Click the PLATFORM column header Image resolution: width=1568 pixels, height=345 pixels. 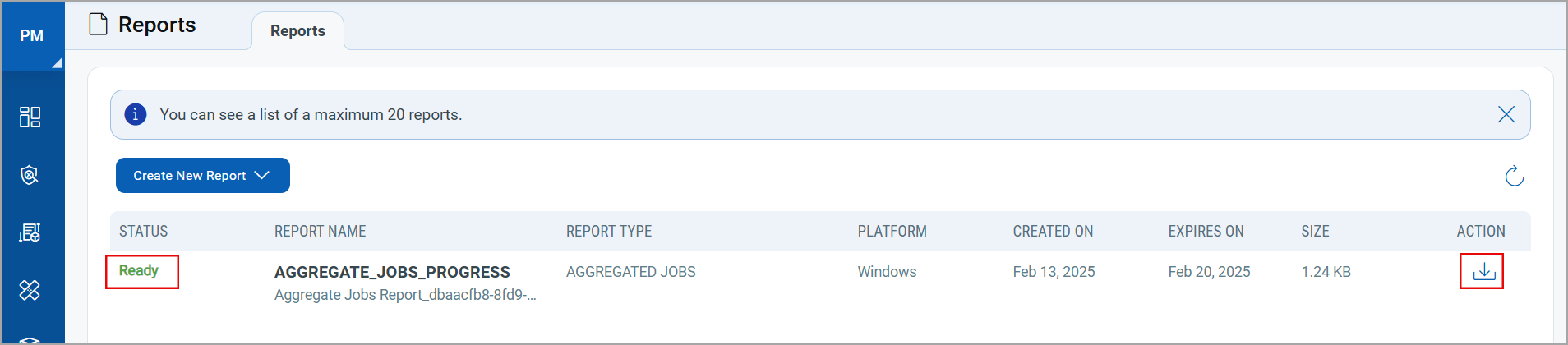[x=892, y=232]
